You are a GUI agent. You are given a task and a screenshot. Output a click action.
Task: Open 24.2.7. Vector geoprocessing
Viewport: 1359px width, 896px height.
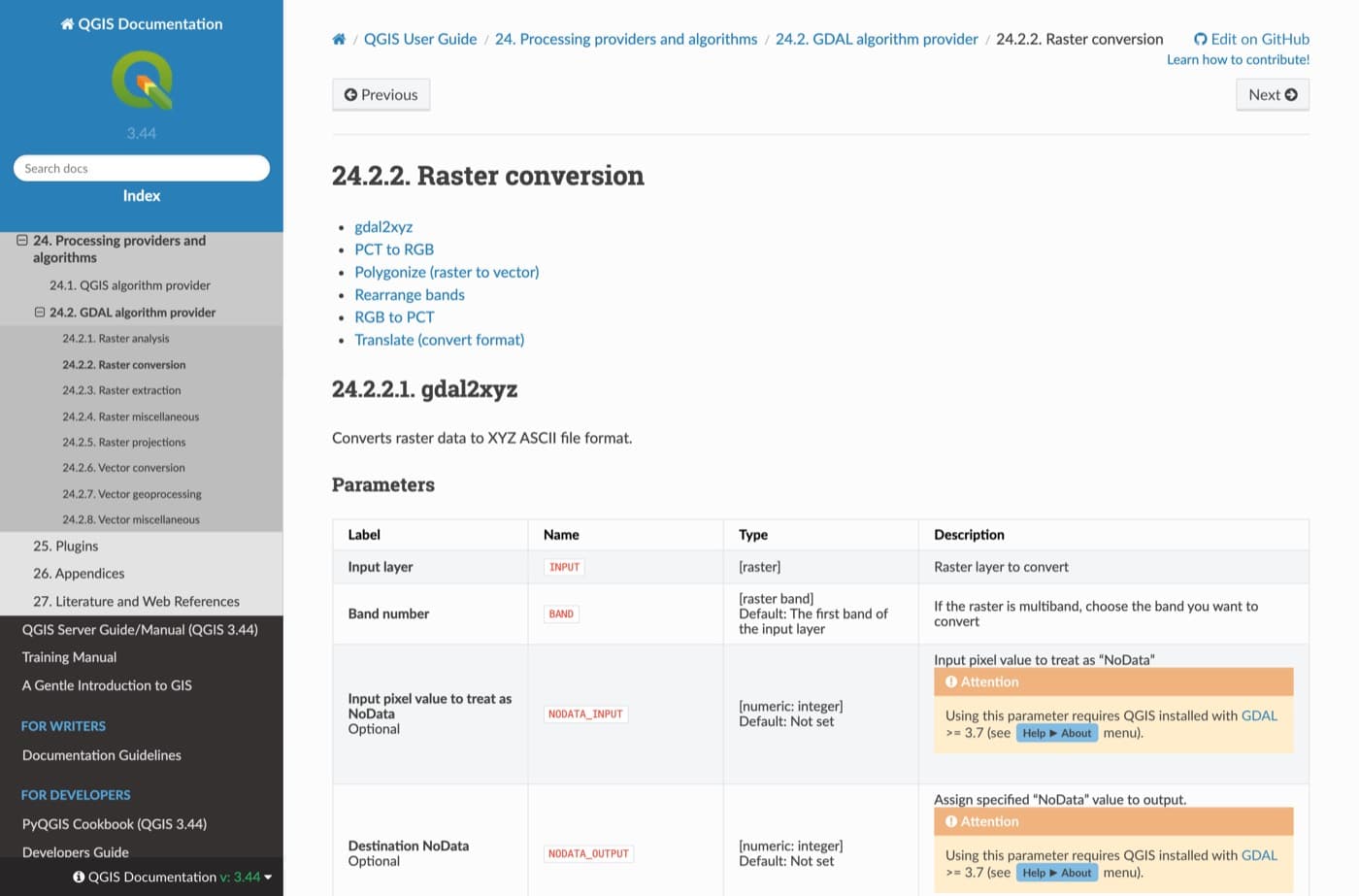(x=132, y=494)
